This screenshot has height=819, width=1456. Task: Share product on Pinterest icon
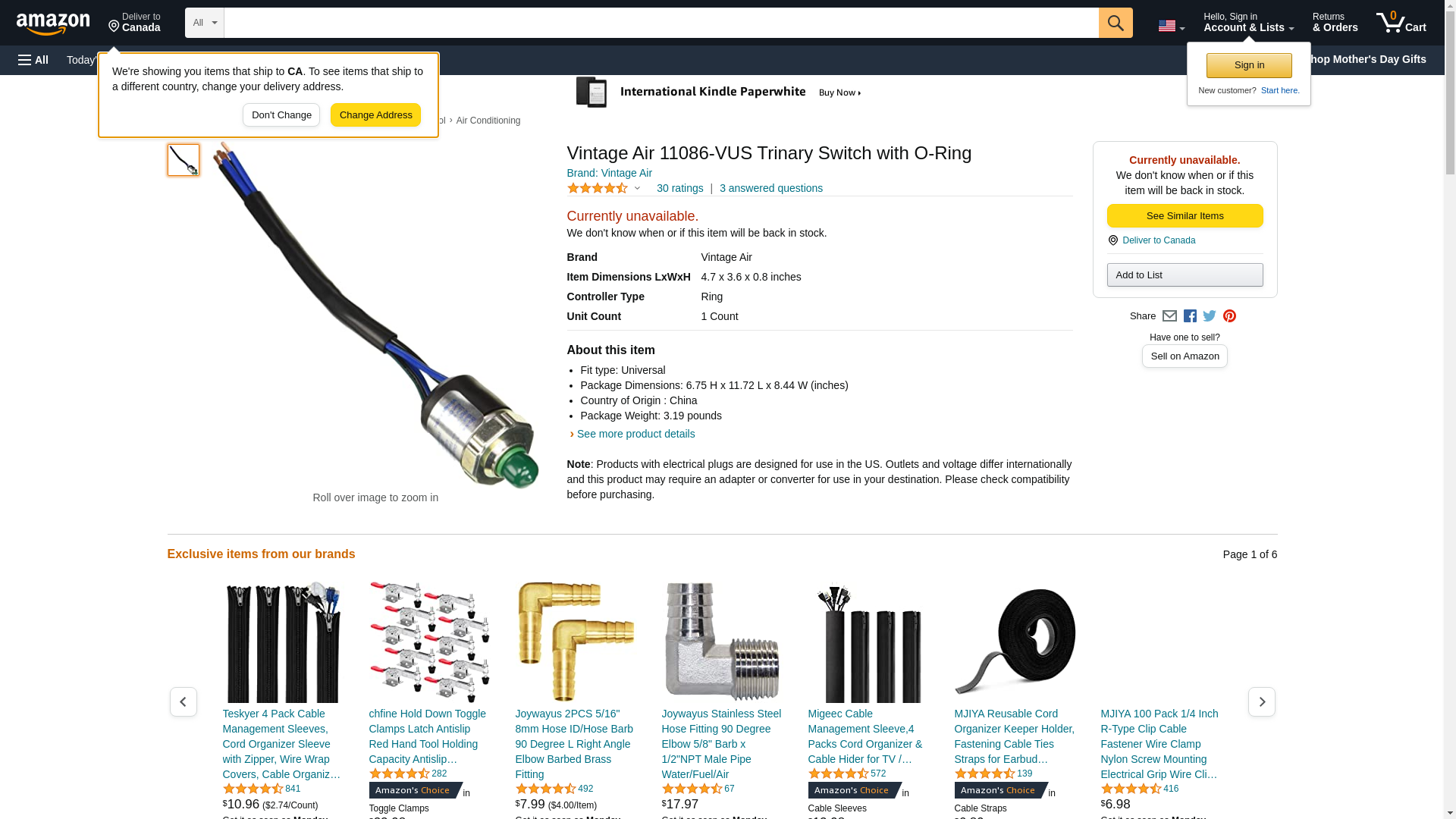[x=1229, y=316]
